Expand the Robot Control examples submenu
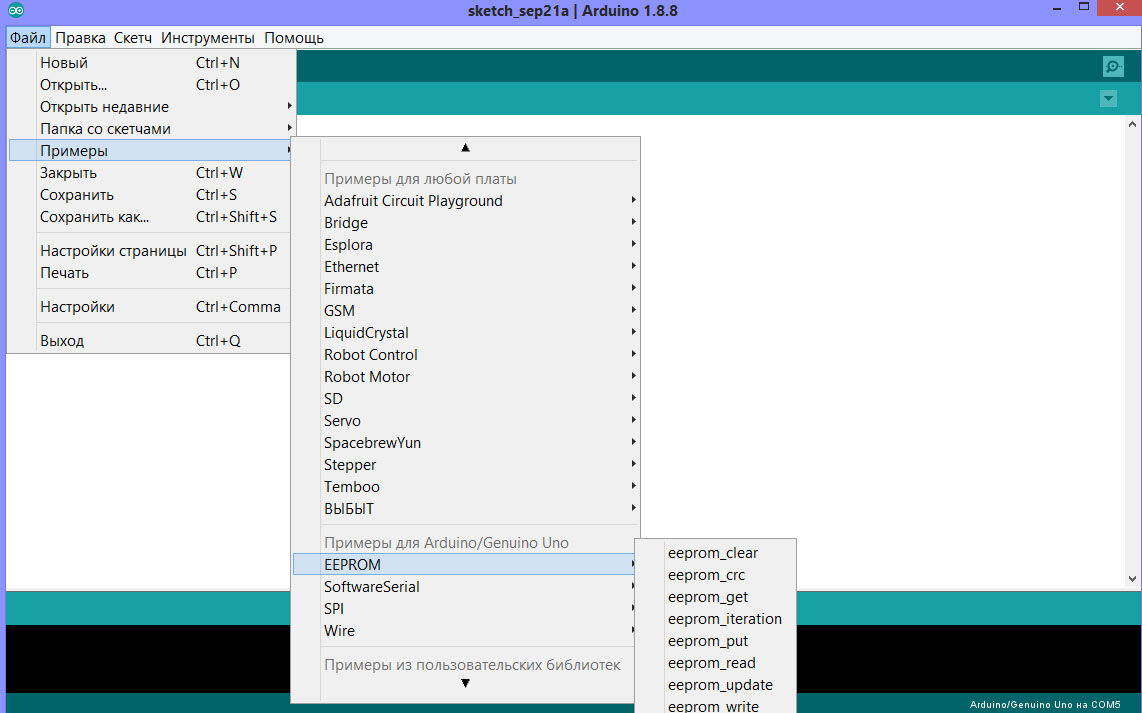Viewport: 1142px width, 713px height. coord(465,355)
